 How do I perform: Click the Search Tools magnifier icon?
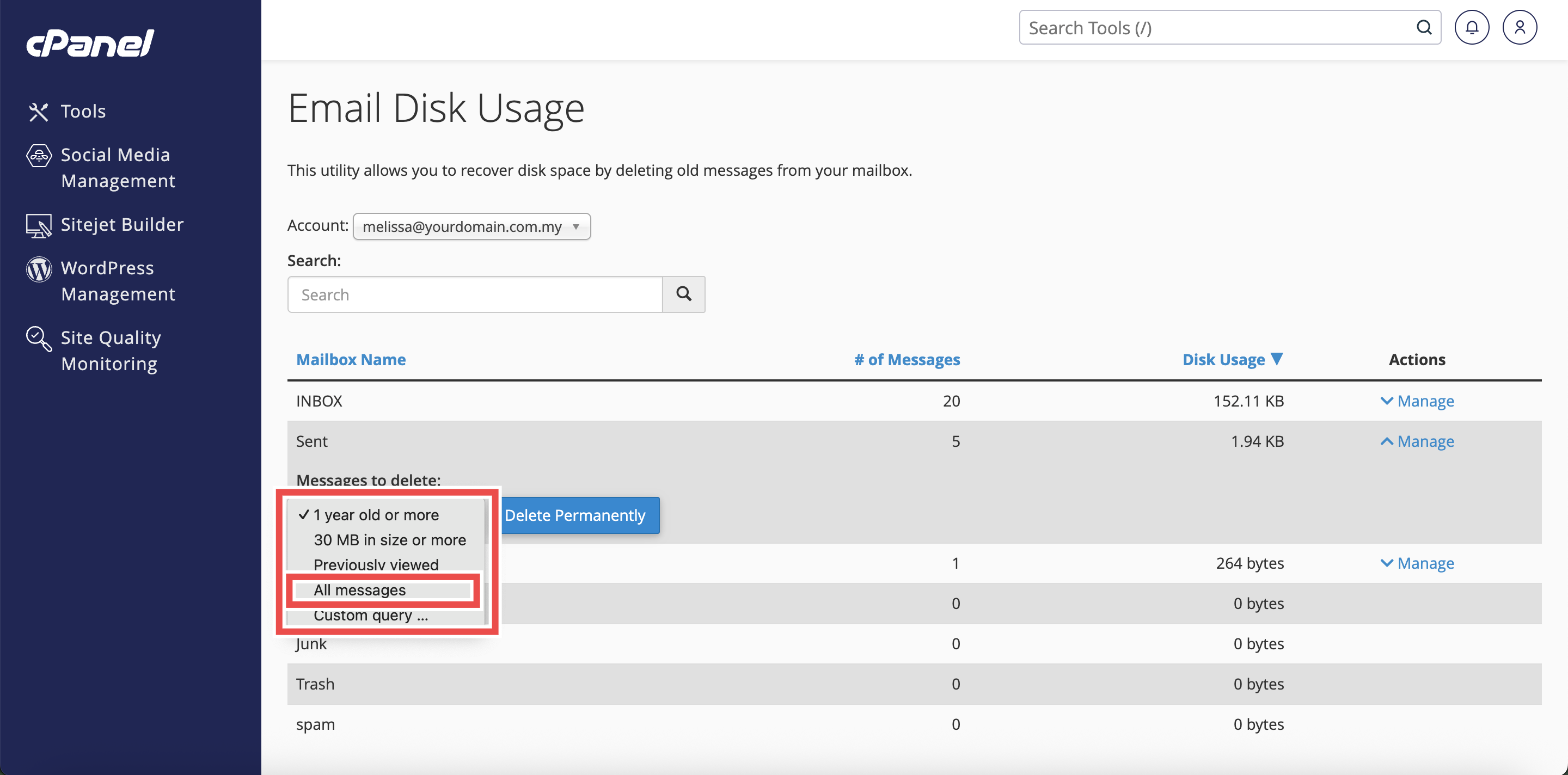(x=1423, y=27)
